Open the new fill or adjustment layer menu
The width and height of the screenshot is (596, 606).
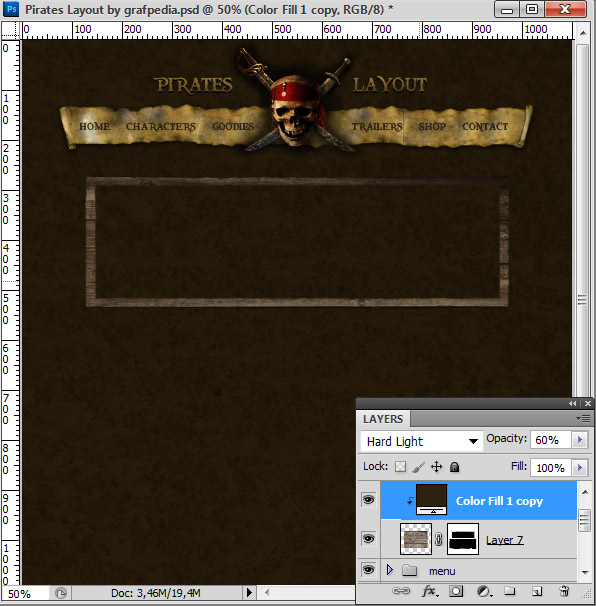pyautogui.click(x=484, y=591)
